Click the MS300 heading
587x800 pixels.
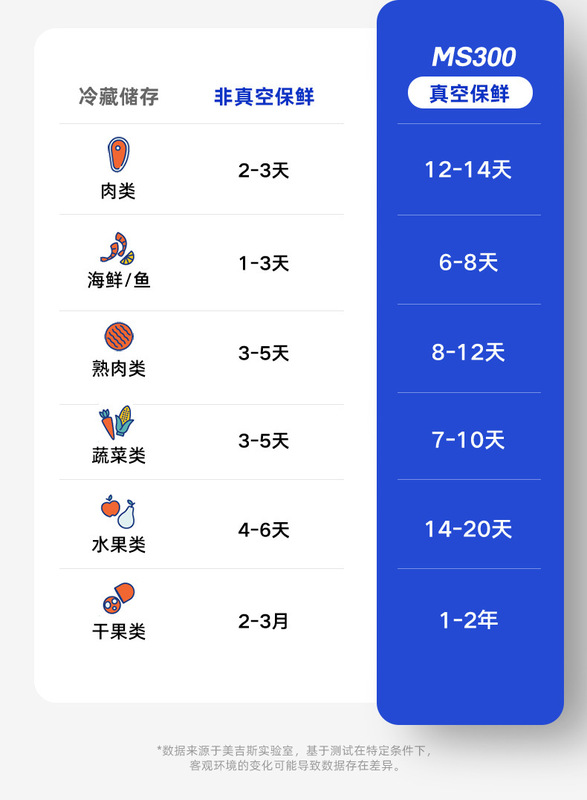(474, 57)
